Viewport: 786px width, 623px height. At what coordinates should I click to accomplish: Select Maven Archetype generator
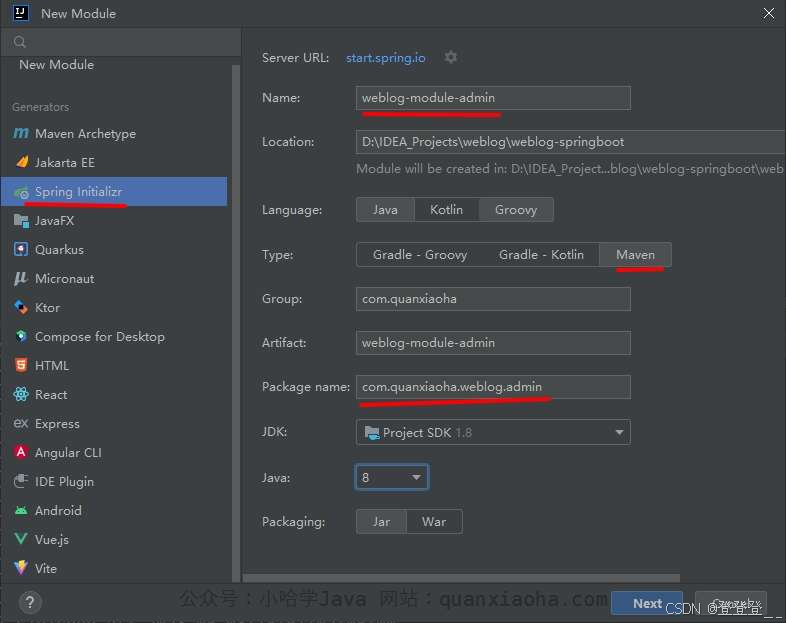coord(114,133)
